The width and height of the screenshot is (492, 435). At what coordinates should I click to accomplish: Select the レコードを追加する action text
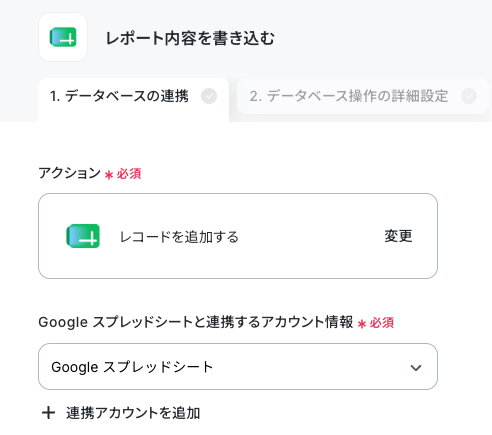coord(179,237)
